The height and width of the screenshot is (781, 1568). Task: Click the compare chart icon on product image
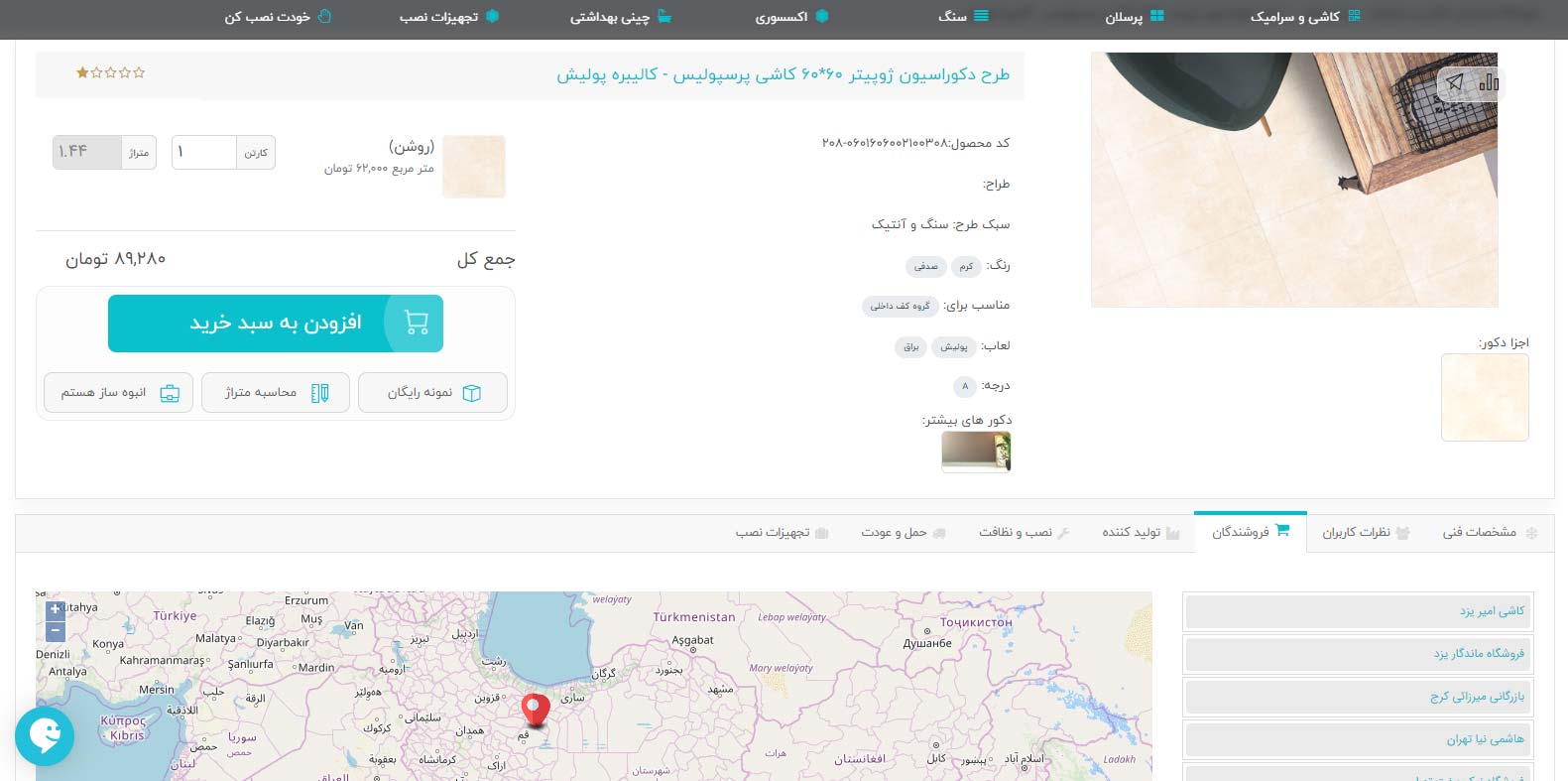click(x=1489, y=83)
